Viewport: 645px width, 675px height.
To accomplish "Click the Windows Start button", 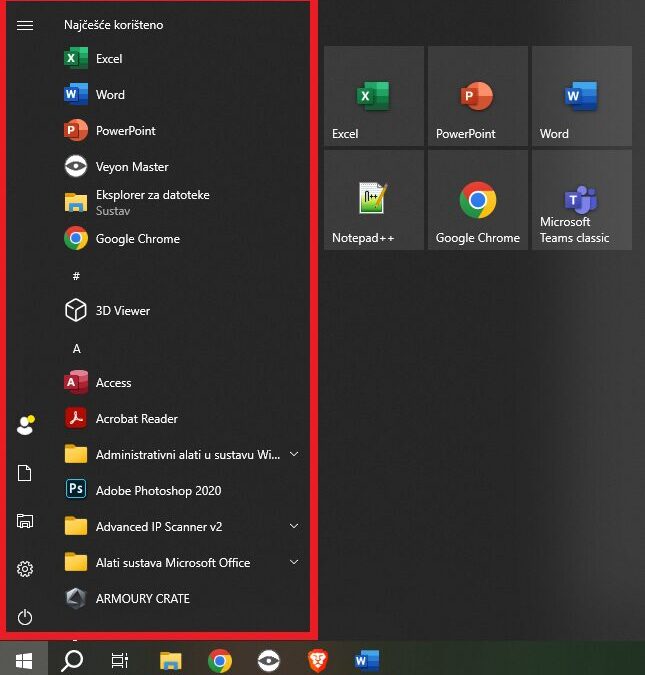I will coord(24,660).
